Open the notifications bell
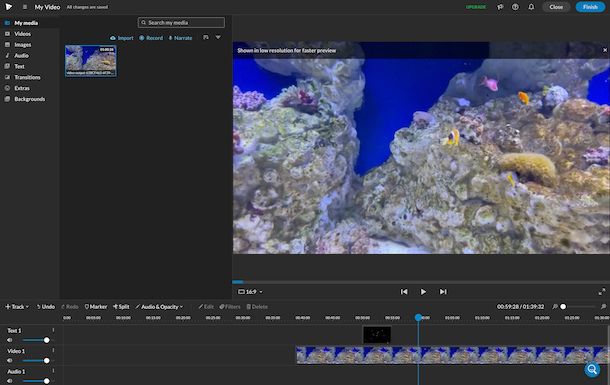The width and height of the screenshot is (610, 385). [531, 7]
